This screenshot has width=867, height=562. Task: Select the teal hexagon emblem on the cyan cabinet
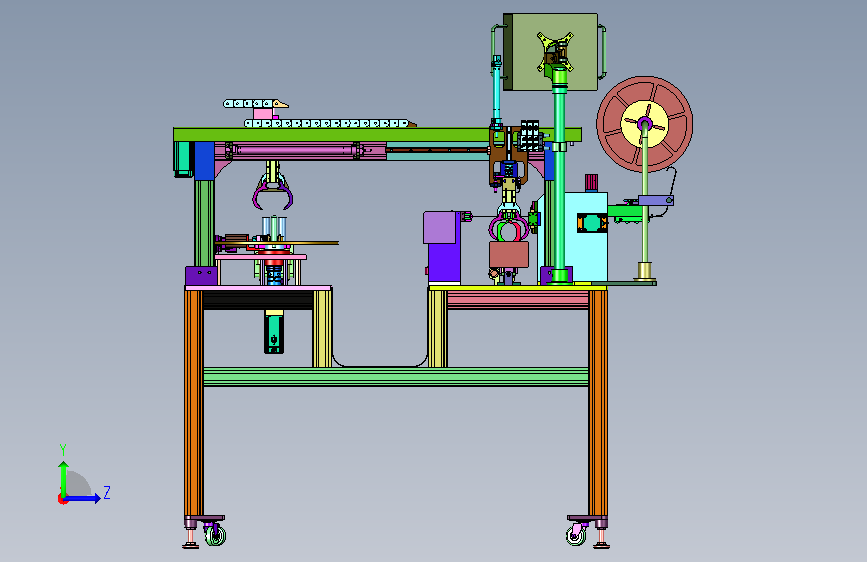click(x=592, y=223)
